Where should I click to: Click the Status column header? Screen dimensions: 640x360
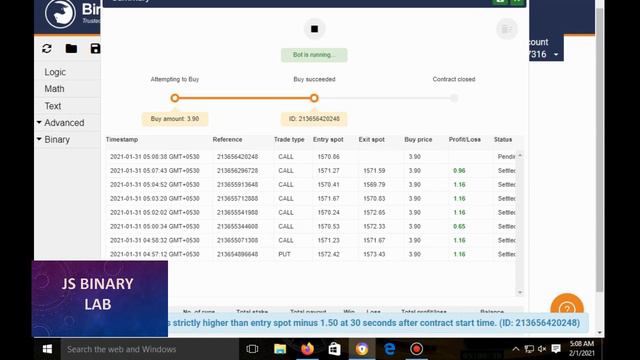point(503,140)
